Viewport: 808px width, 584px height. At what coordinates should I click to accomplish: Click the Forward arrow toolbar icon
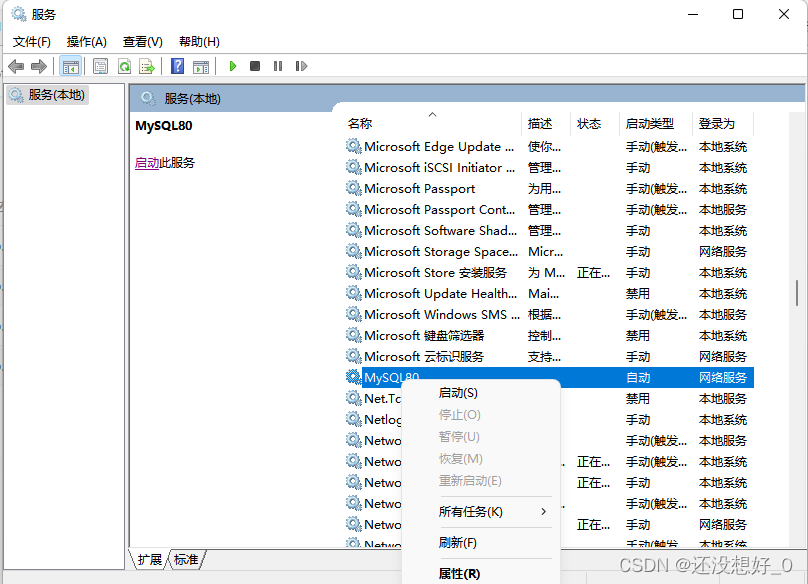(x=39, y=66)
